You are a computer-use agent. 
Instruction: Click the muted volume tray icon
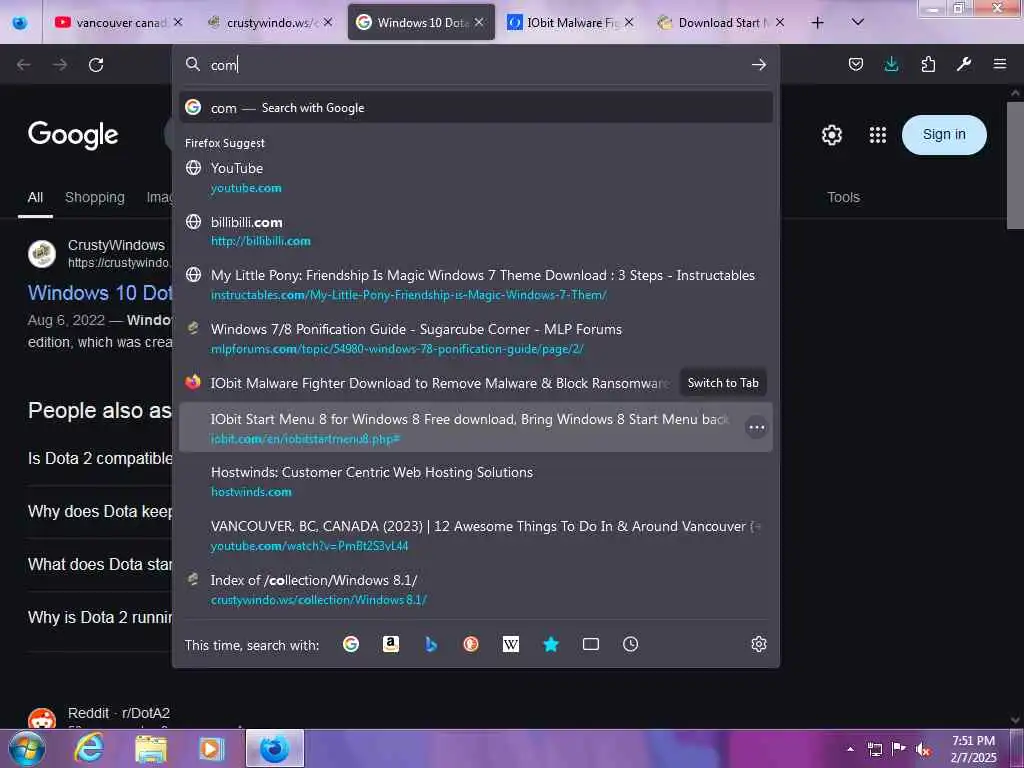click(x=923, y=750)
